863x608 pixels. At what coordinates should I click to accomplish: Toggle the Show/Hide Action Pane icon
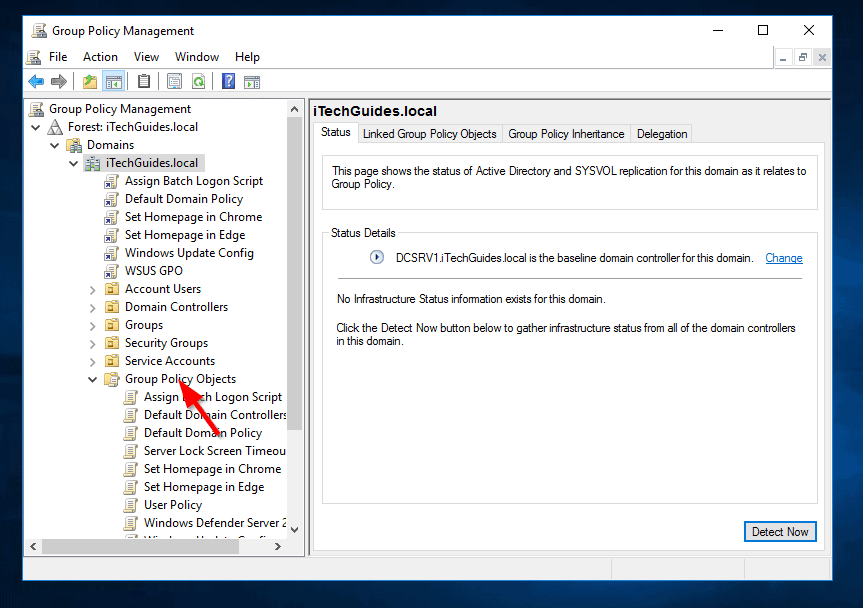tap(252, 82)
